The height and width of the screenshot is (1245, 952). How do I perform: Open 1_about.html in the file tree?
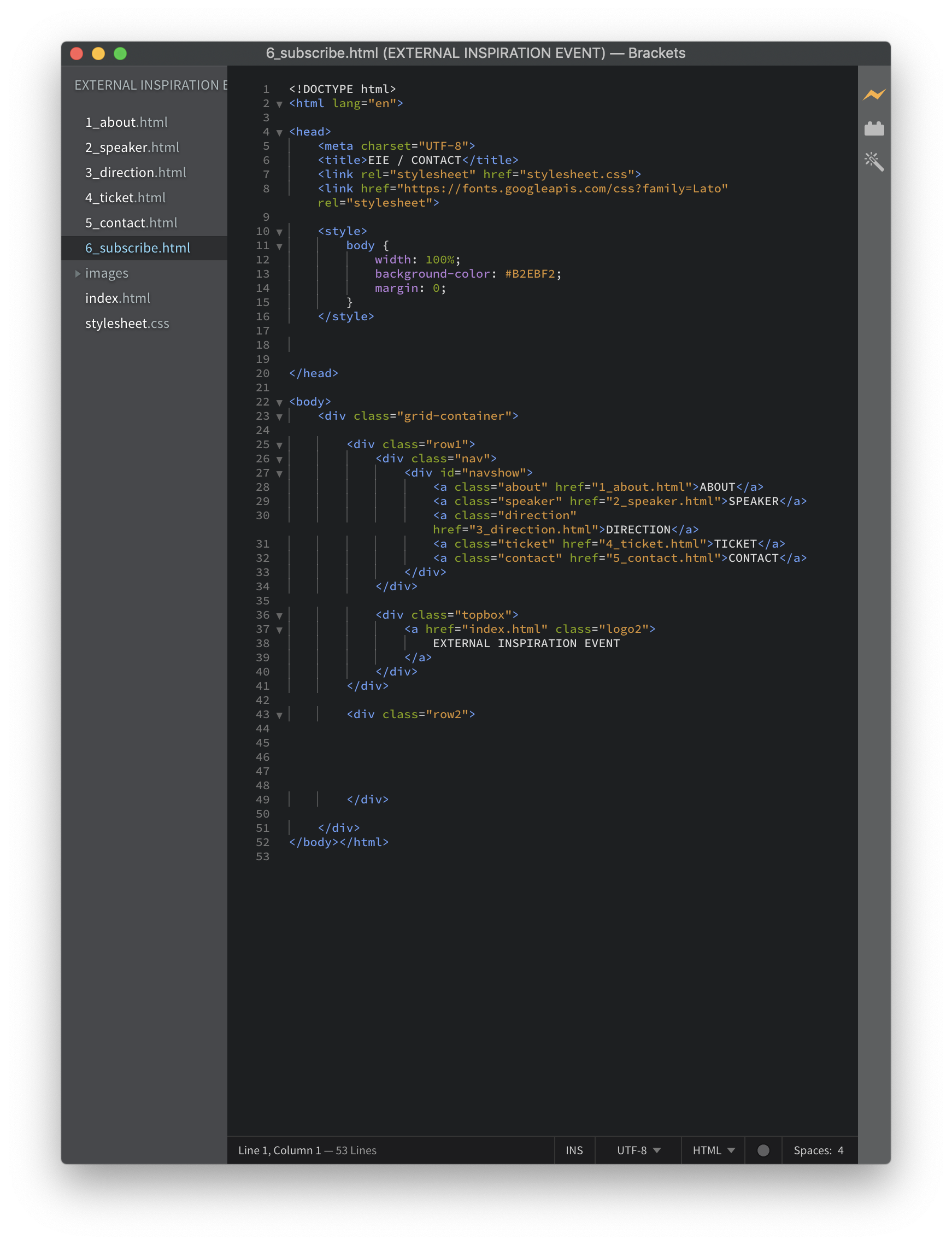(x=126, y=122)
